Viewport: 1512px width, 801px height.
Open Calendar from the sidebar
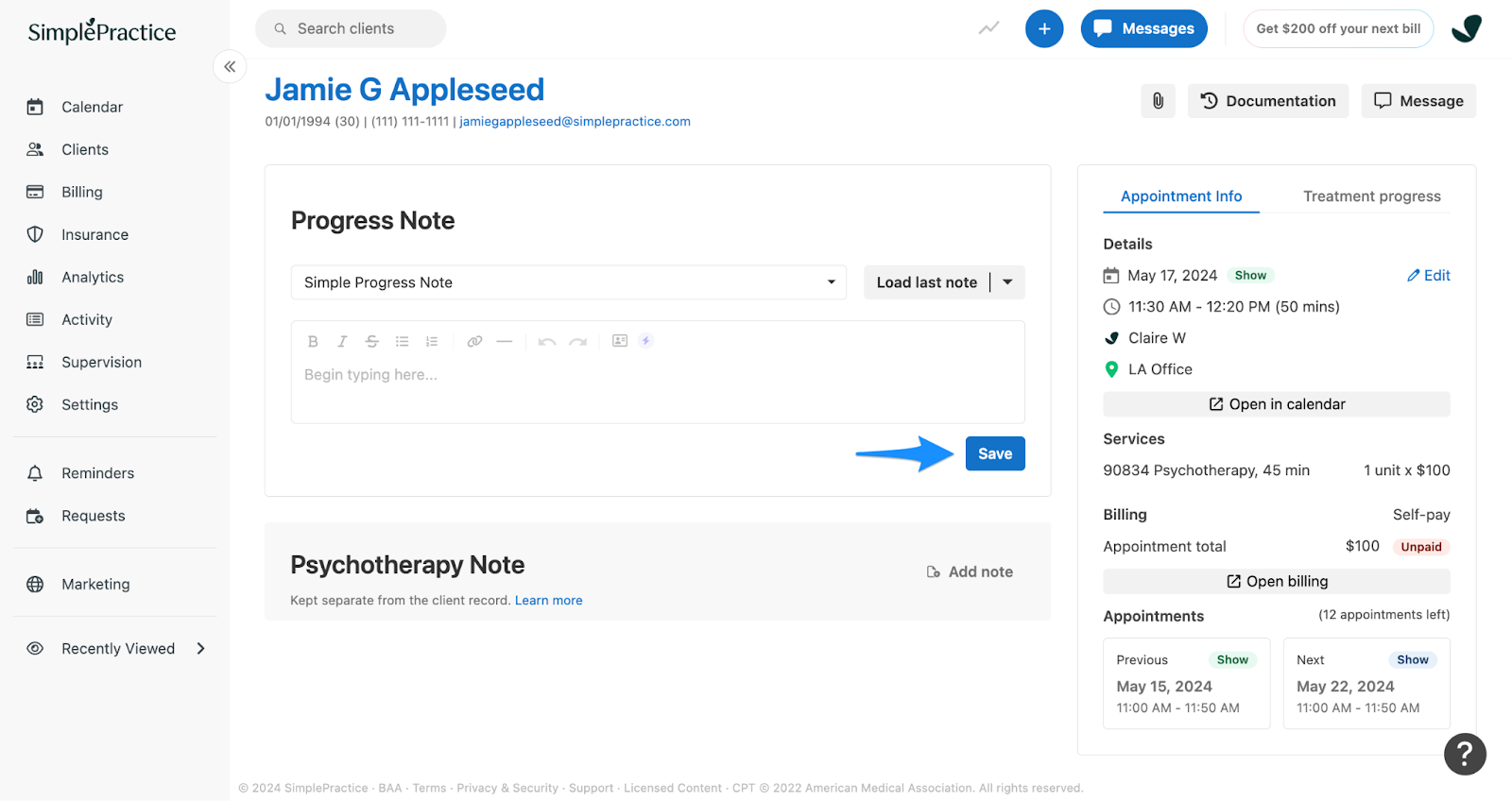click(92, 107)
